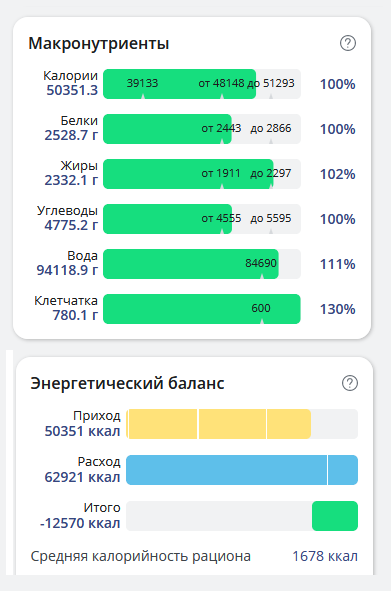Click the Вода progress bar
Screen dimensions: 391x591
point(202,264)
